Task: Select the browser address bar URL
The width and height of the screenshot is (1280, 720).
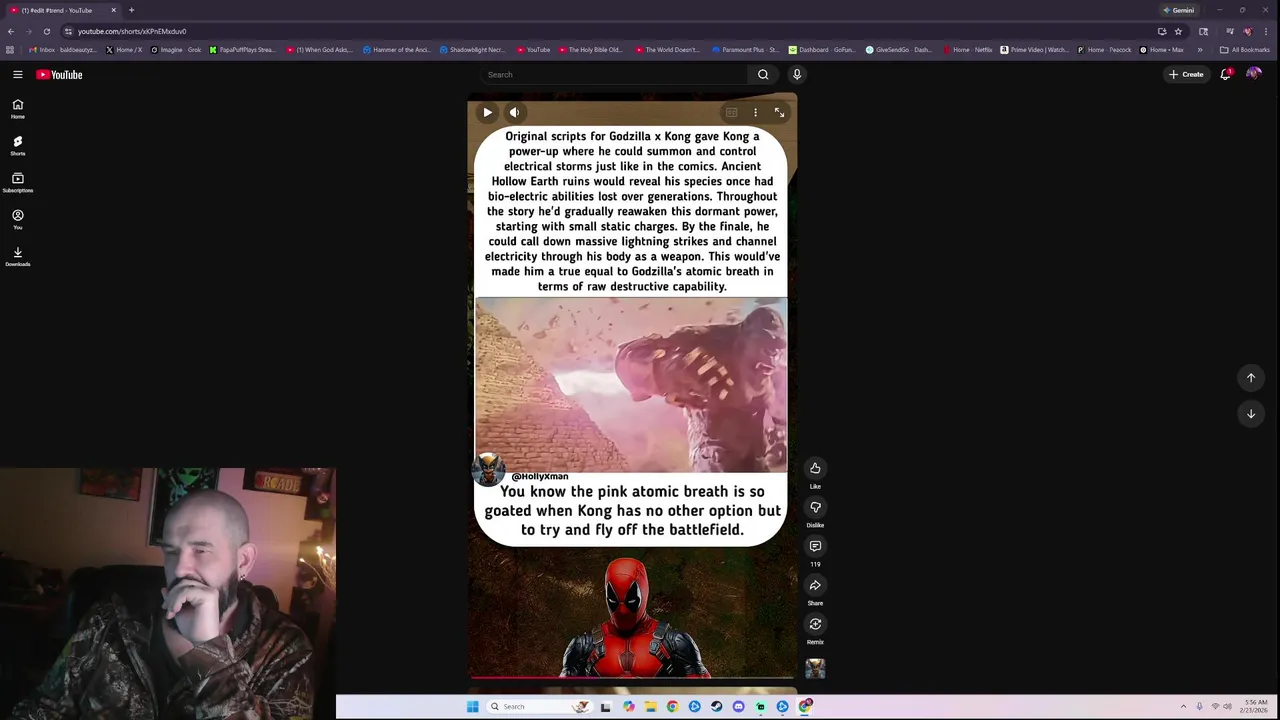Action: (132, 31)
